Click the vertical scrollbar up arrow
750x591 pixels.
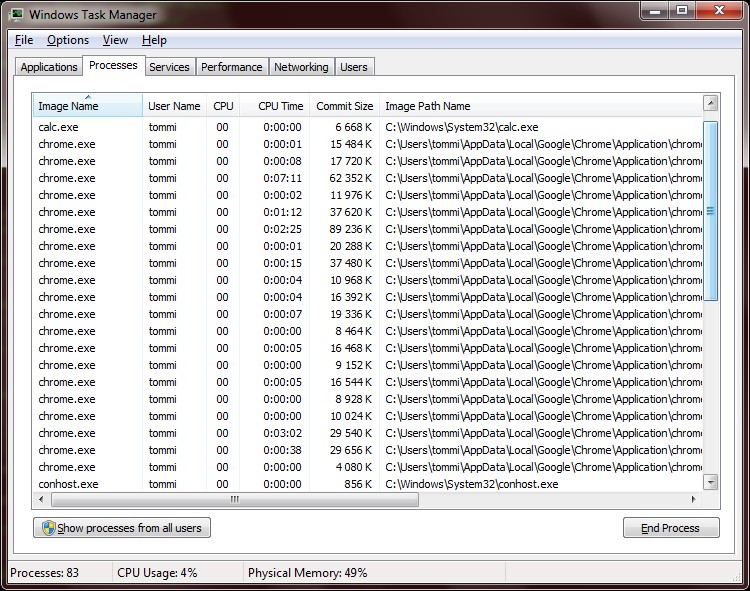[711, 103]
